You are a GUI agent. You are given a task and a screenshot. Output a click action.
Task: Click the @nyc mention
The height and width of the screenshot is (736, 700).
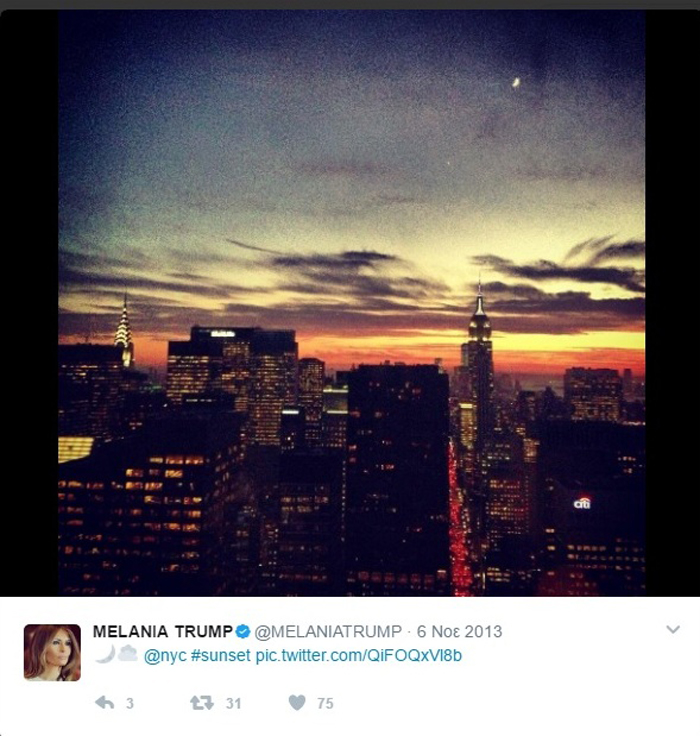coord(165,656)
